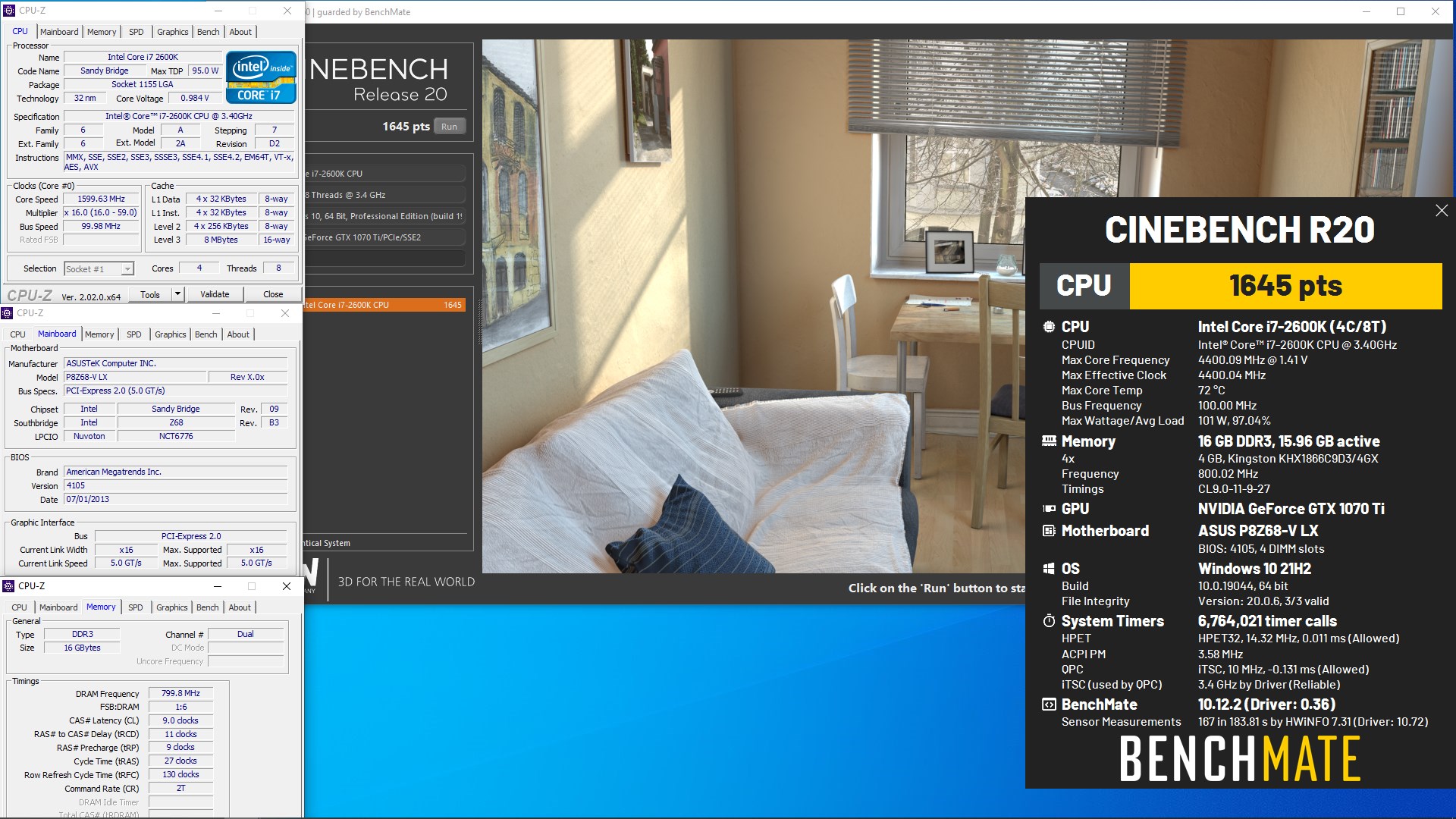Click the Command Rate value 2T
1456x819 pixels.
coord(180,788)
